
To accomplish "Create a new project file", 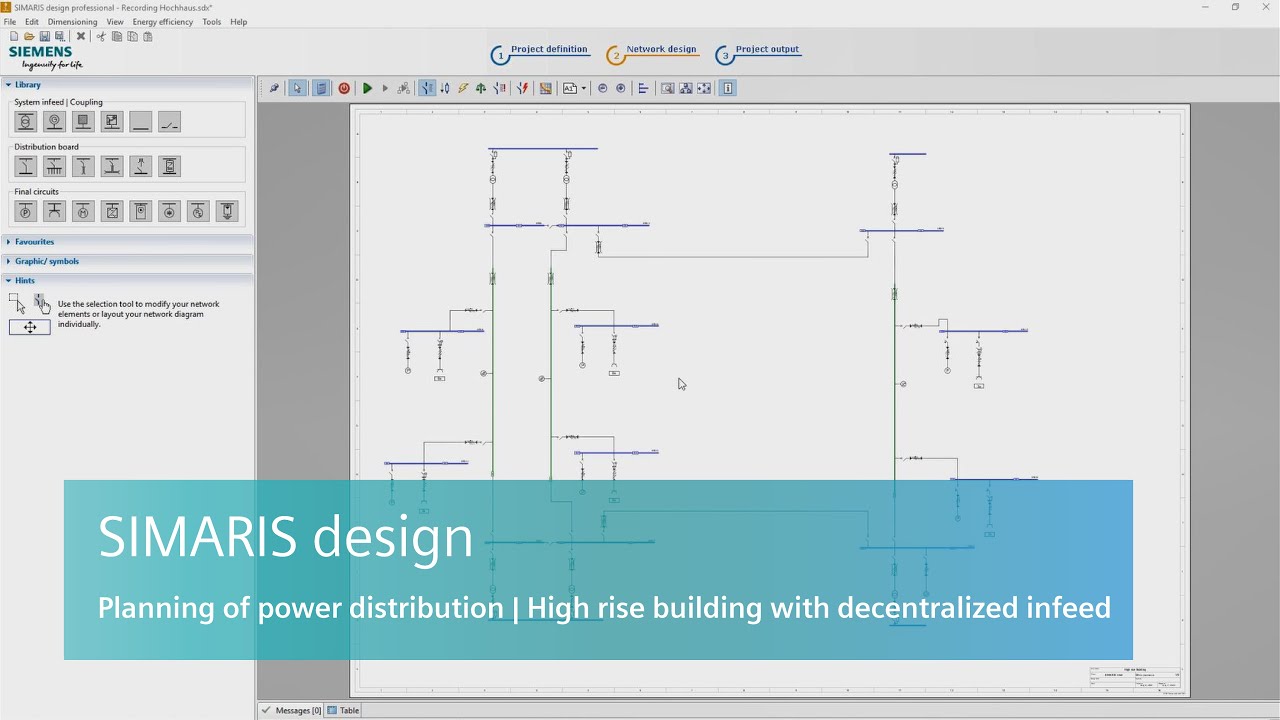I will [x=14, y=37].
